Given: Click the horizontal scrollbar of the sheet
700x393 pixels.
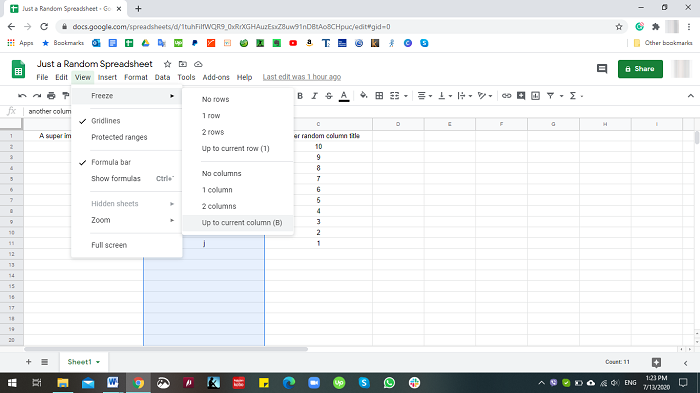Looking at the screenshot, I should point(166,349).
